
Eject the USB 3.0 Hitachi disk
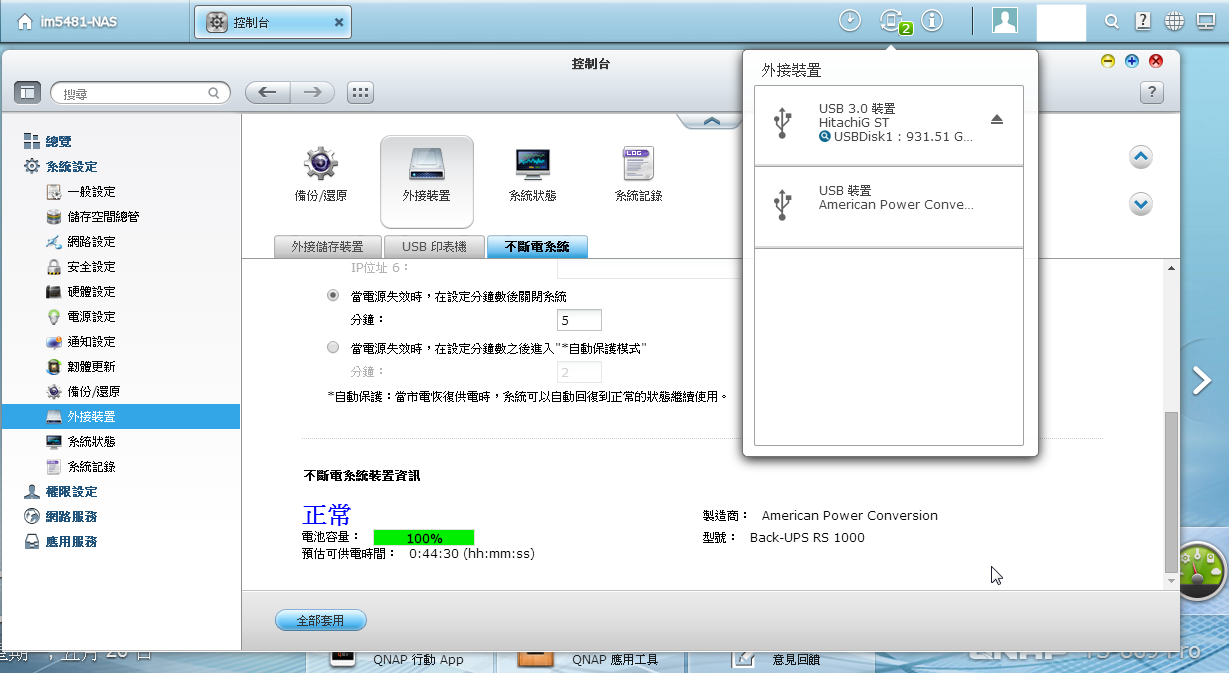996,120
